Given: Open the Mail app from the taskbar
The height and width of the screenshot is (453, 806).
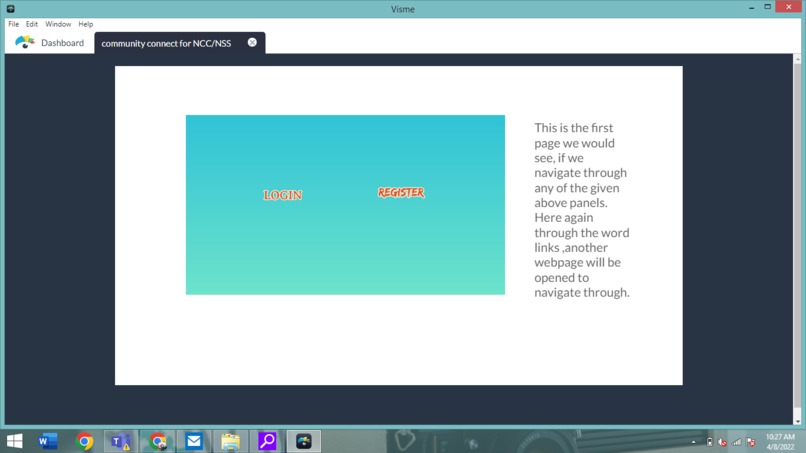Looking at the screenshot, I should coord(194,441).
